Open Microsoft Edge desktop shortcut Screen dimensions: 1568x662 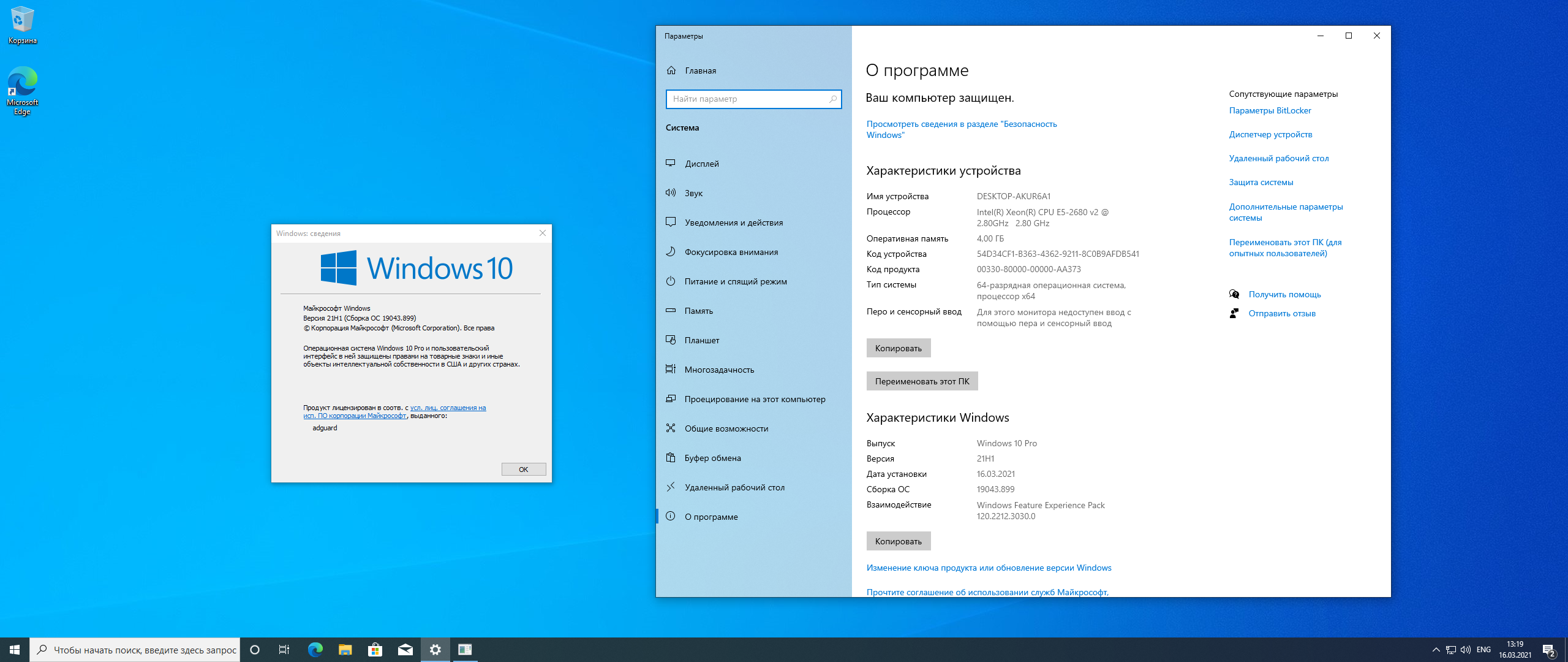[x=22, y=91]
